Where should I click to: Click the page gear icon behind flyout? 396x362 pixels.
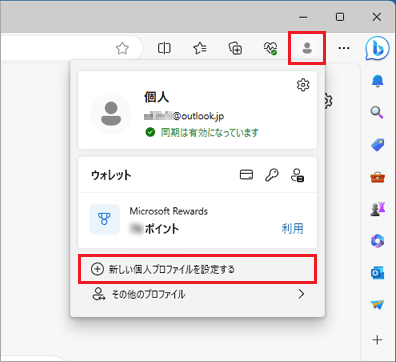tap(328, 101)
